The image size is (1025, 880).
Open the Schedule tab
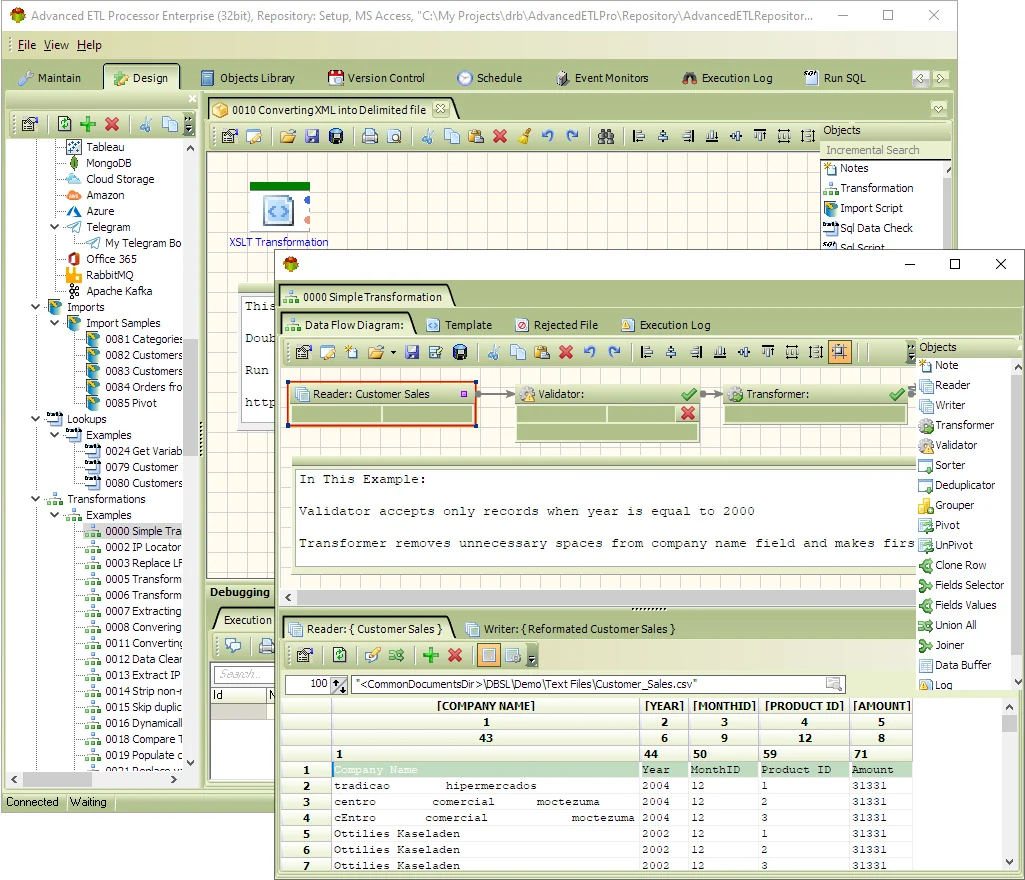pos(490,78)
